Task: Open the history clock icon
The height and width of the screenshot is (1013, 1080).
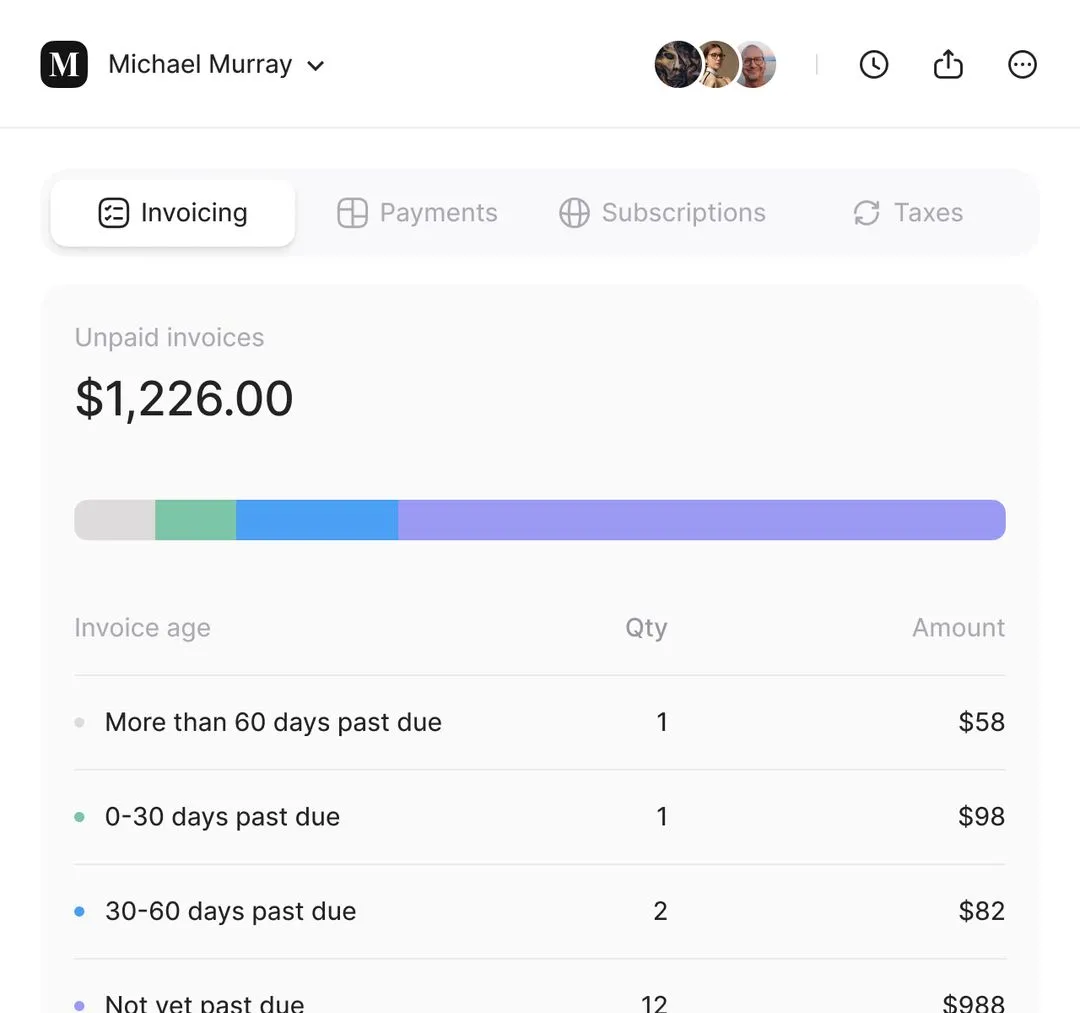Action: pyautogui.click(x=874, y=65)
